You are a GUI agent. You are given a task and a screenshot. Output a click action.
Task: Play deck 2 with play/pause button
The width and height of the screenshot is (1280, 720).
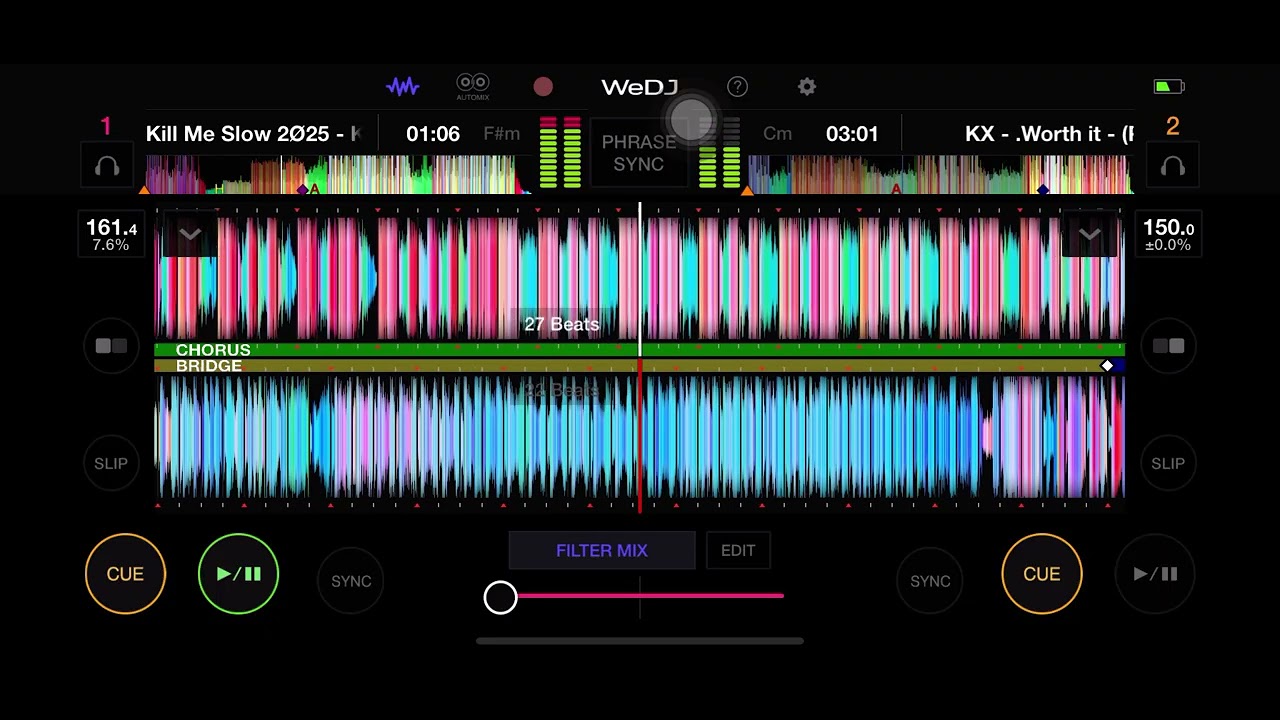(1155, 574)
